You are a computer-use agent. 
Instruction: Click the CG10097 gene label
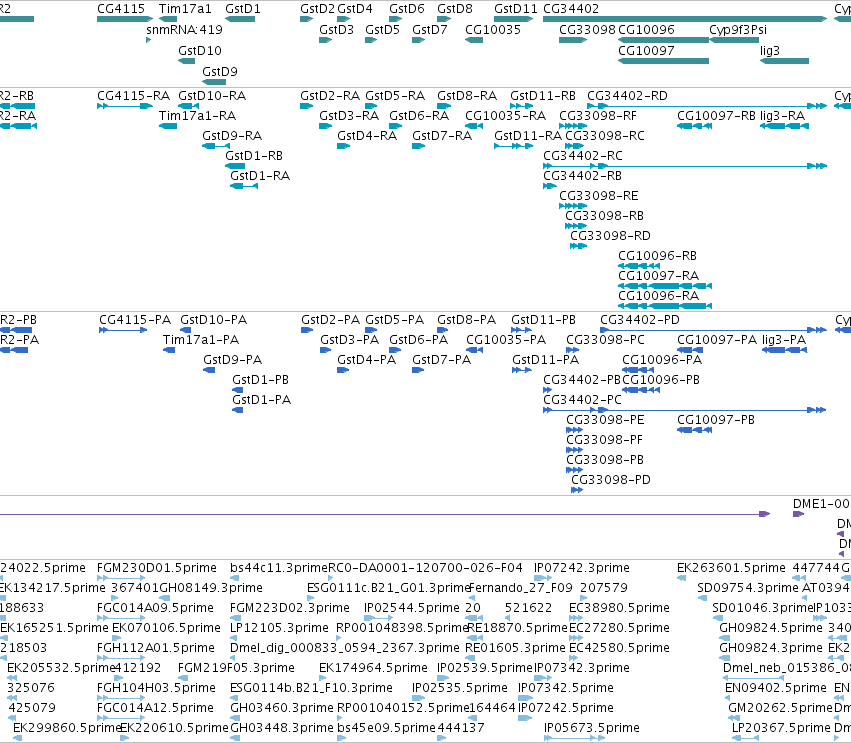(x=646, y=50)
